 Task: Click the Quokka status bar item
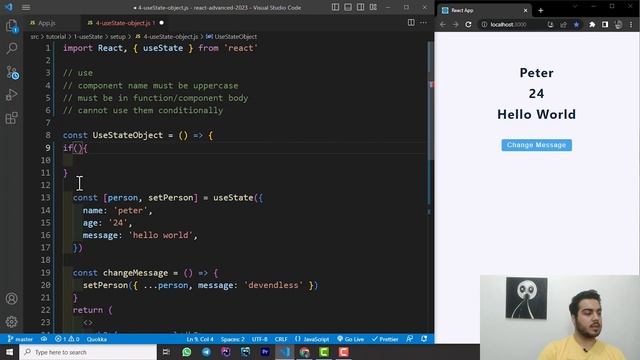tap(97, 339)
